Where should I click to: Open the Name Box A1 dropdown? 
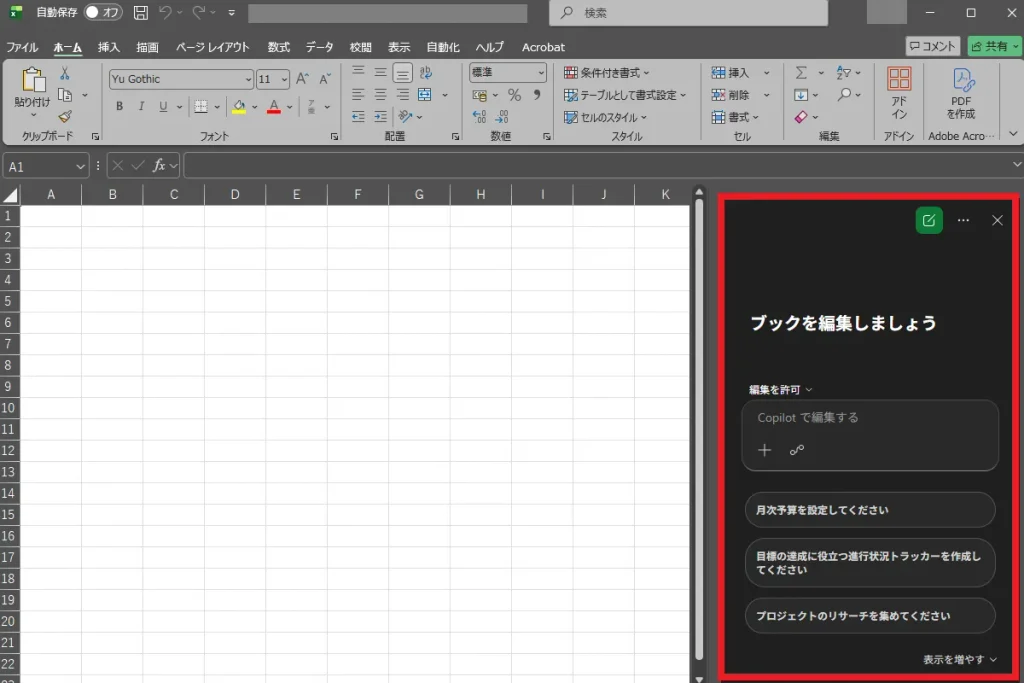pyautogui.click(x=80, y=167)
